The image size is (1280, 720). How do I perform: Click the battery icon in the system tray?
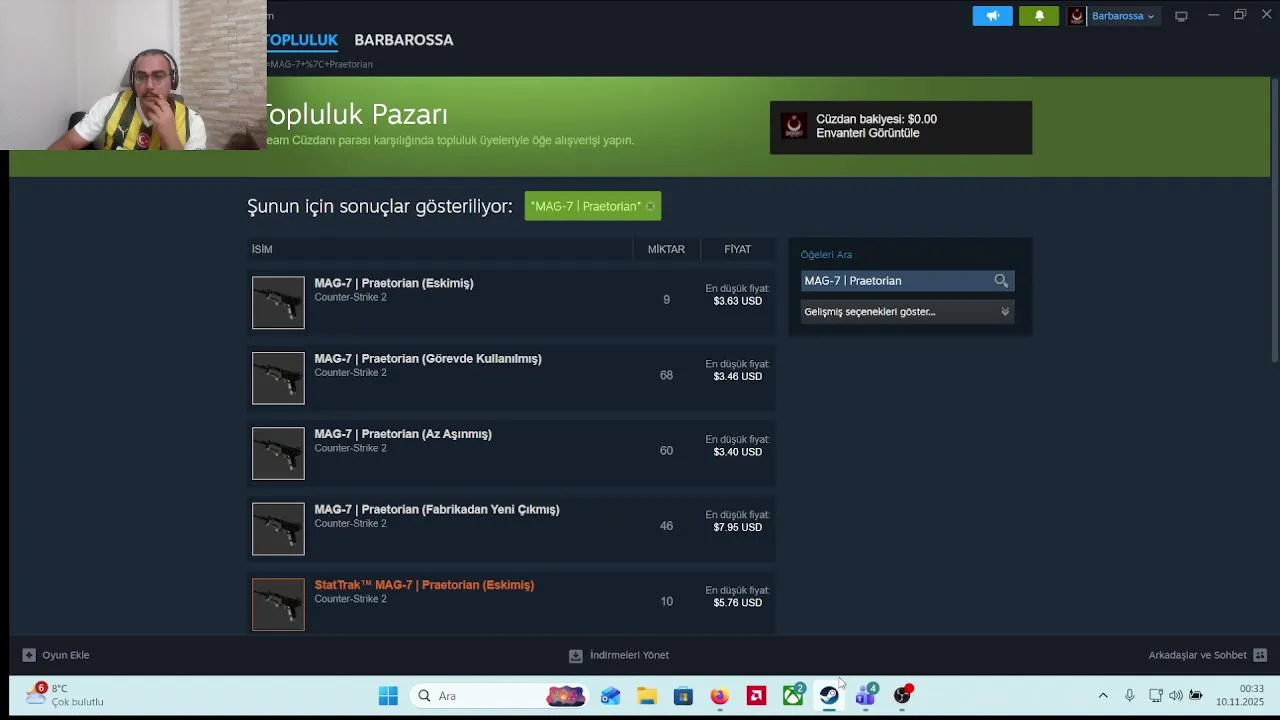click(1196, 696)
